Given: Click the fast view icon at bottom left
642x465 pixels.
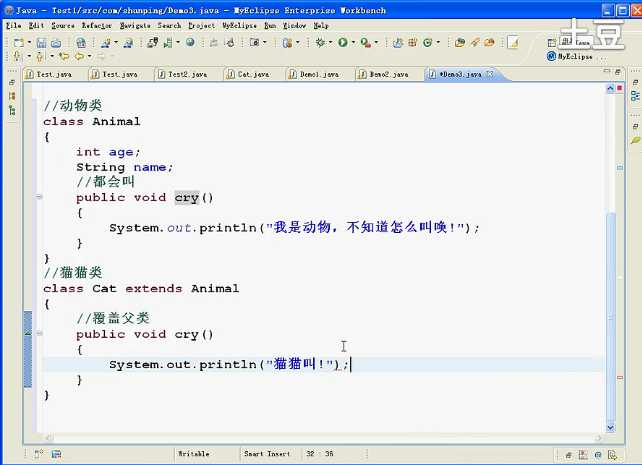Looking at the screenshot, I should tap(38, 454).
